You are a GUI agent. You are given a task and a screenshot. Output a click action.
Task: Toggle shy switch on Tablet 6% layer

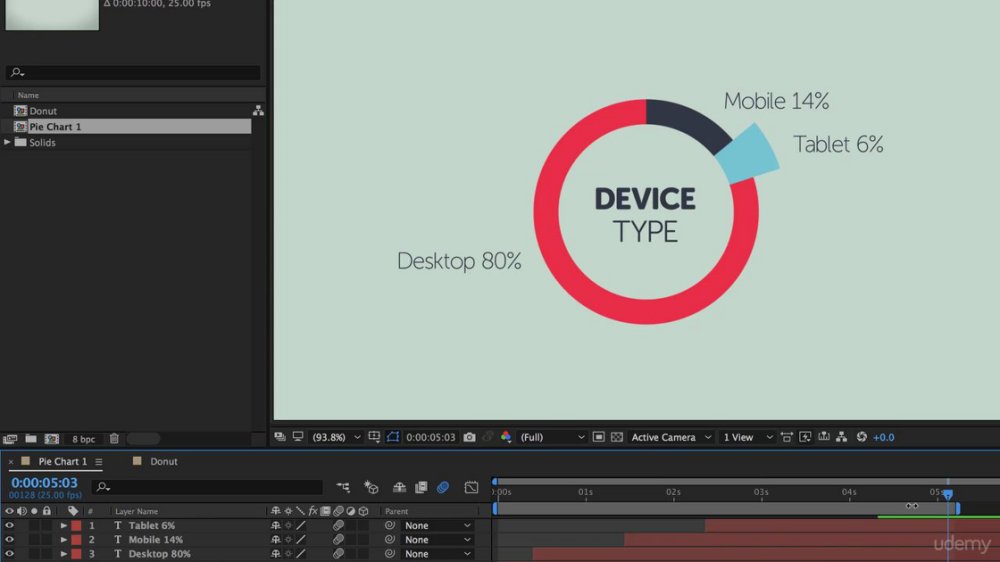[x=276, y=526]
